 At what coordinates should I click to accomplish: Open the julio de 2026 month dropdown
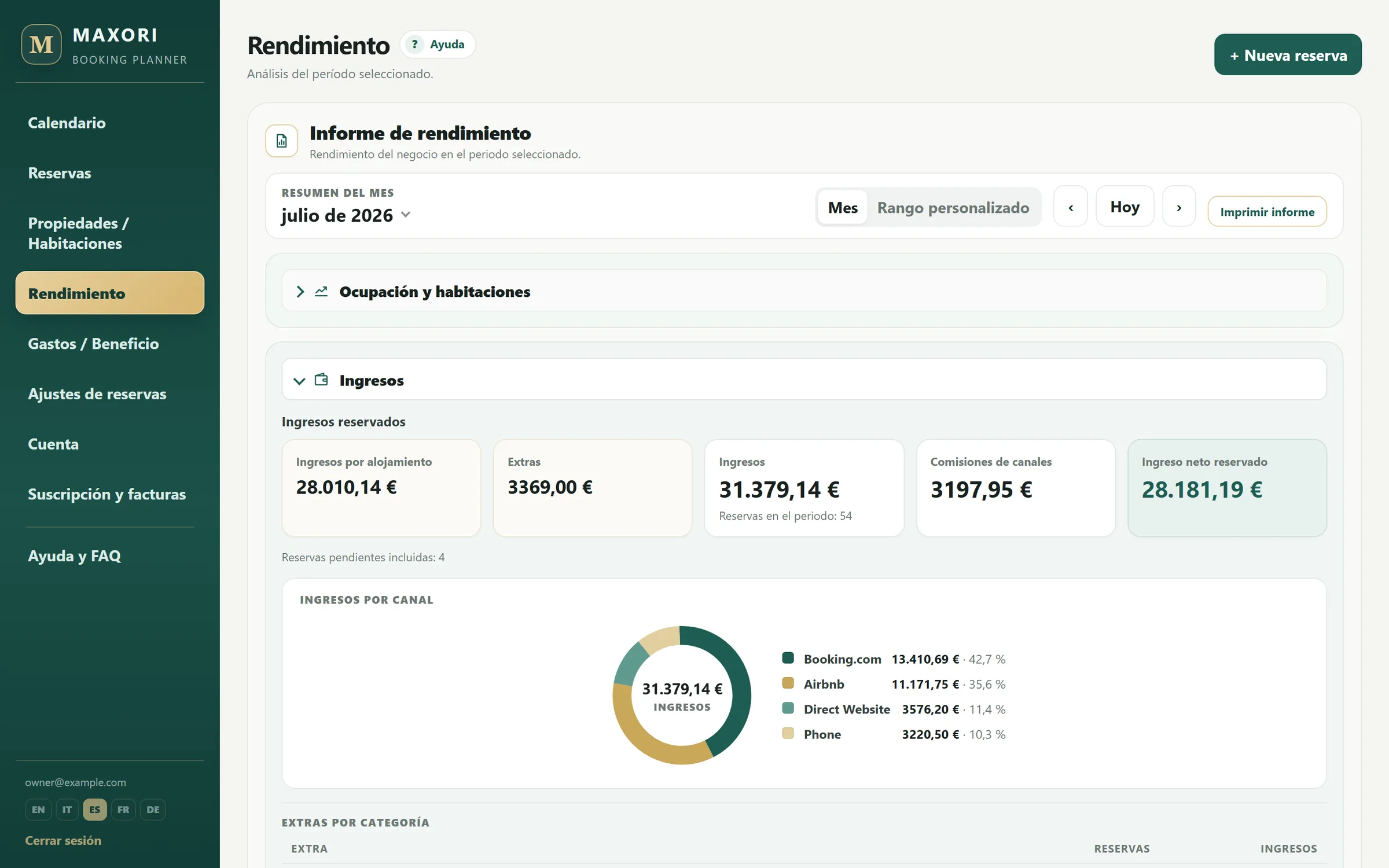[x=346, y=215]
